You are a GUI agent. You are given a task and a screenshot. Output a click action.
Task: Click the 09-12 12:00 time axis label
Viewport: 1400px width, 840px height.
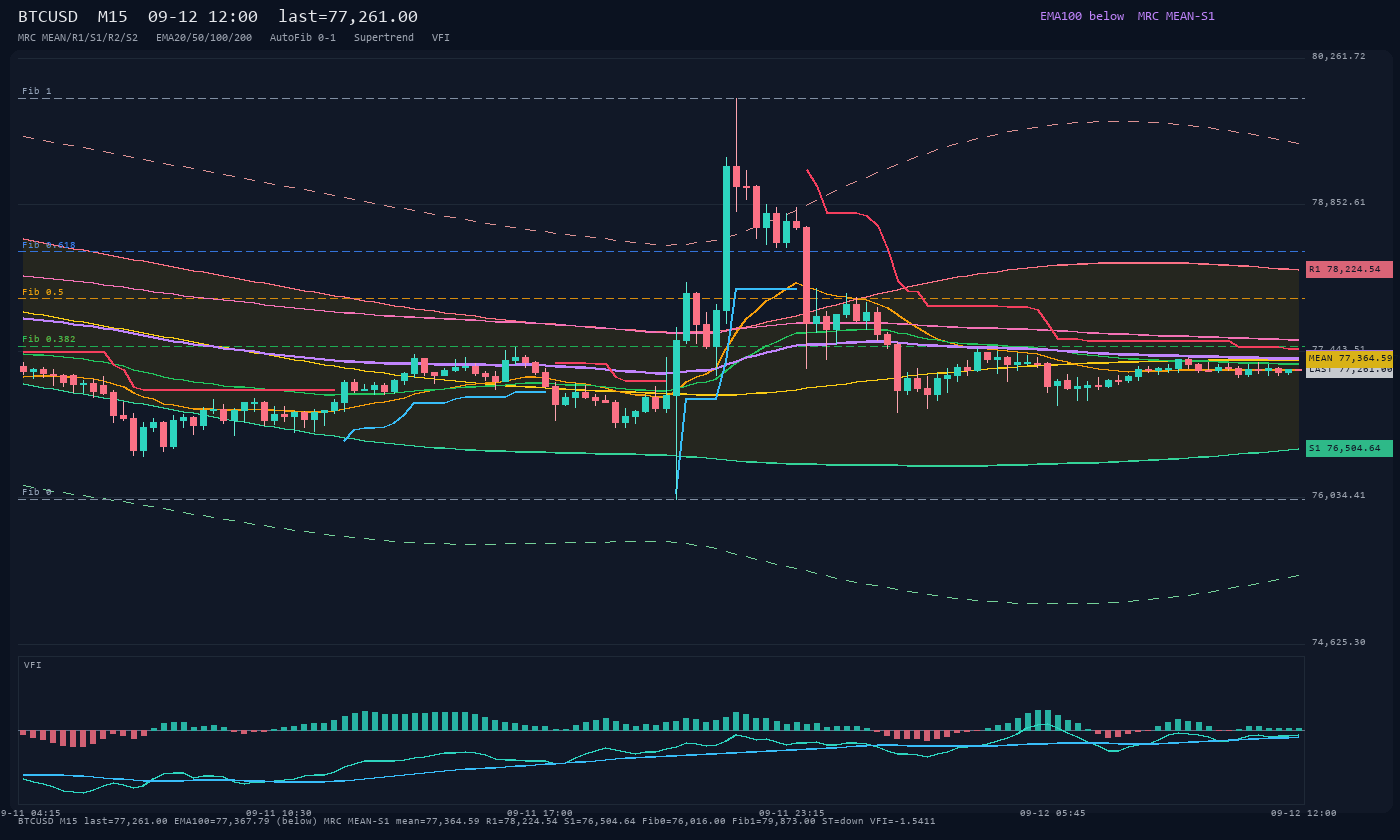coord(1304,813)
